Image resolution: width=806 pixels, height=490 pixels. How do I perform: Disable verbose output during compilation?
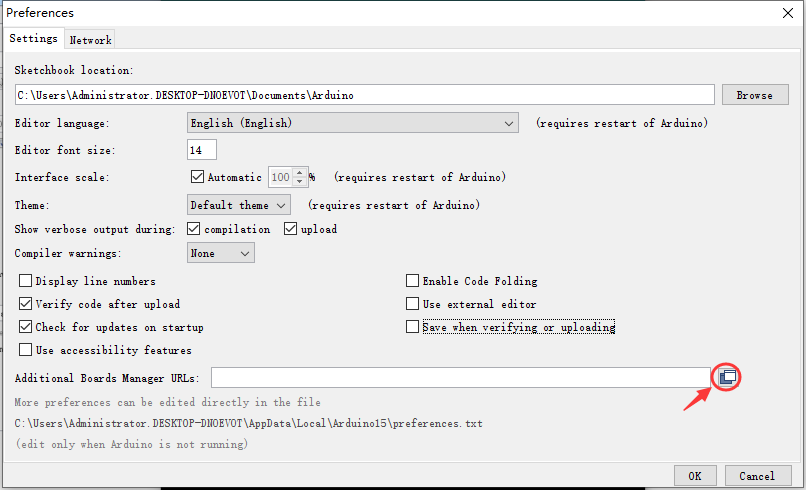click(193, 229)
